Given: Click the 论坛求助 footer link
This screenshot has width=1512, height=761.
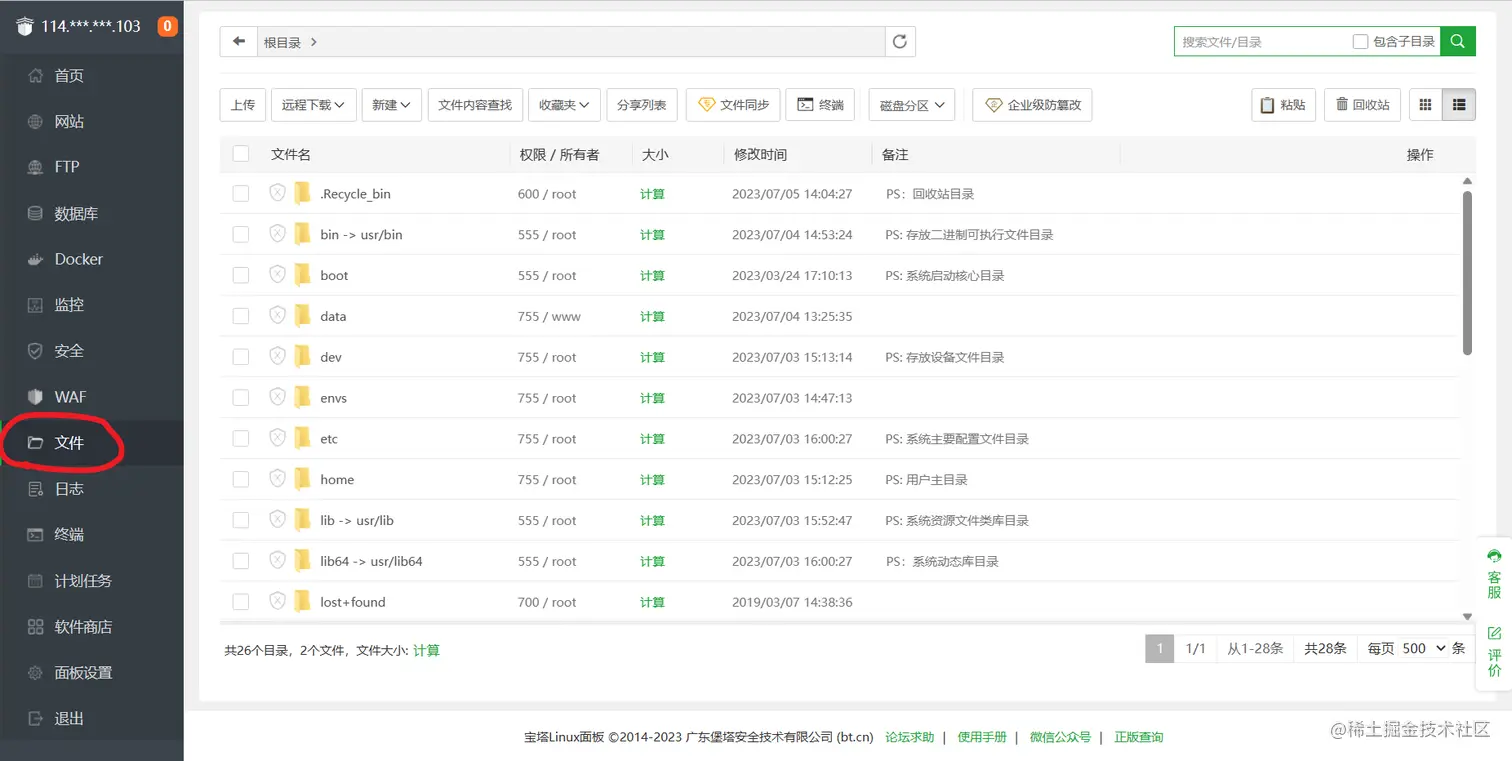Looking at the screenshot, I should pos(910,737).
